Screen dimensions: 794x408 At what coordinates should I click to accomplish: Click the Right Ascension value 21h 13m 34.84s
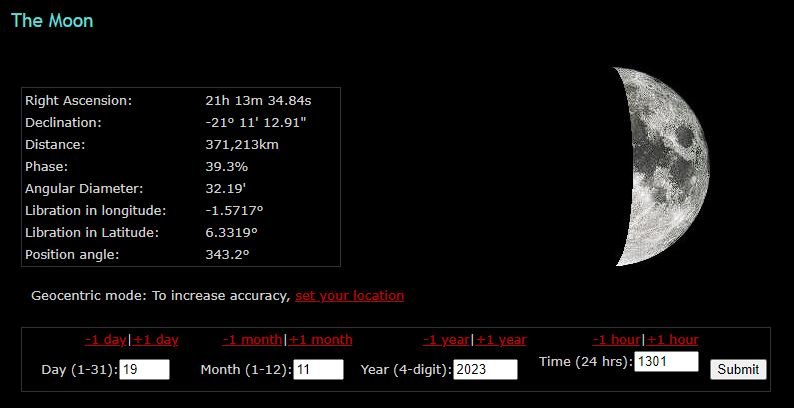pos(258,101)
